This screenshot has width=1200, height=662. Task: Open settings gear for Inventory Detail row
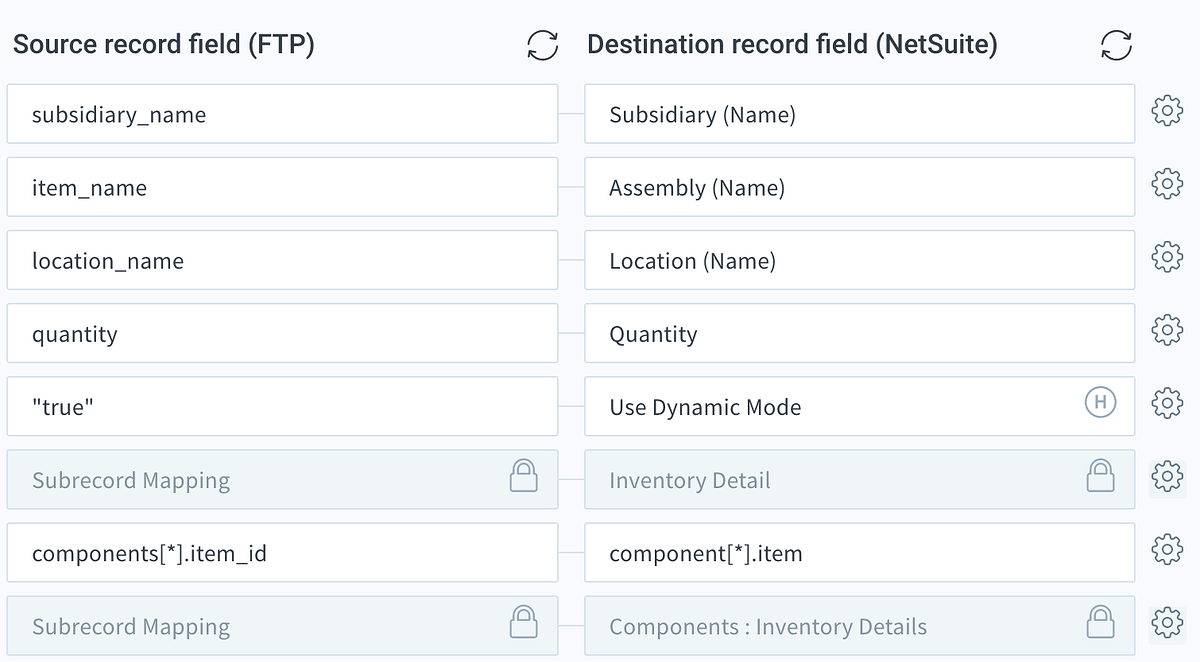point(1167,477)
